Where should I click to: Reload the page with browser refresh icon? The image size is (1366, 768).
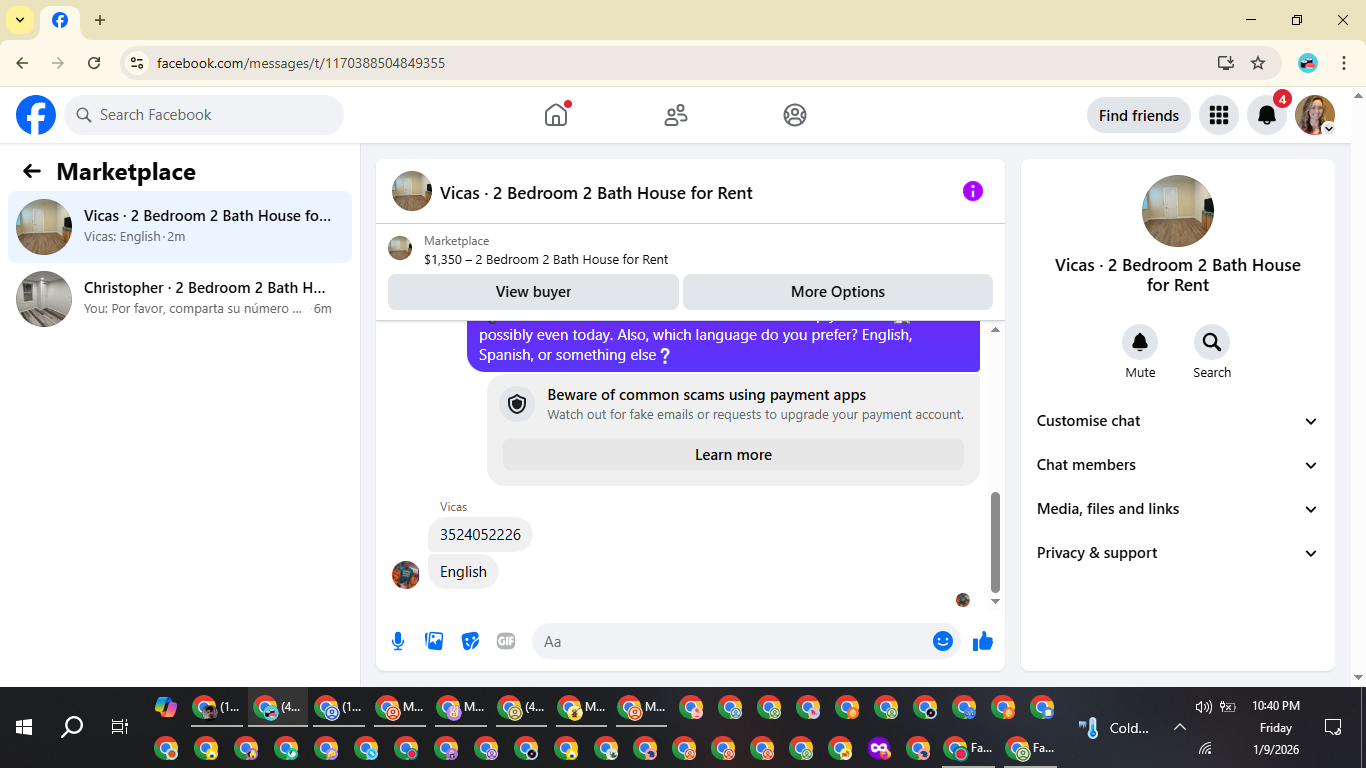pos(94,63)
